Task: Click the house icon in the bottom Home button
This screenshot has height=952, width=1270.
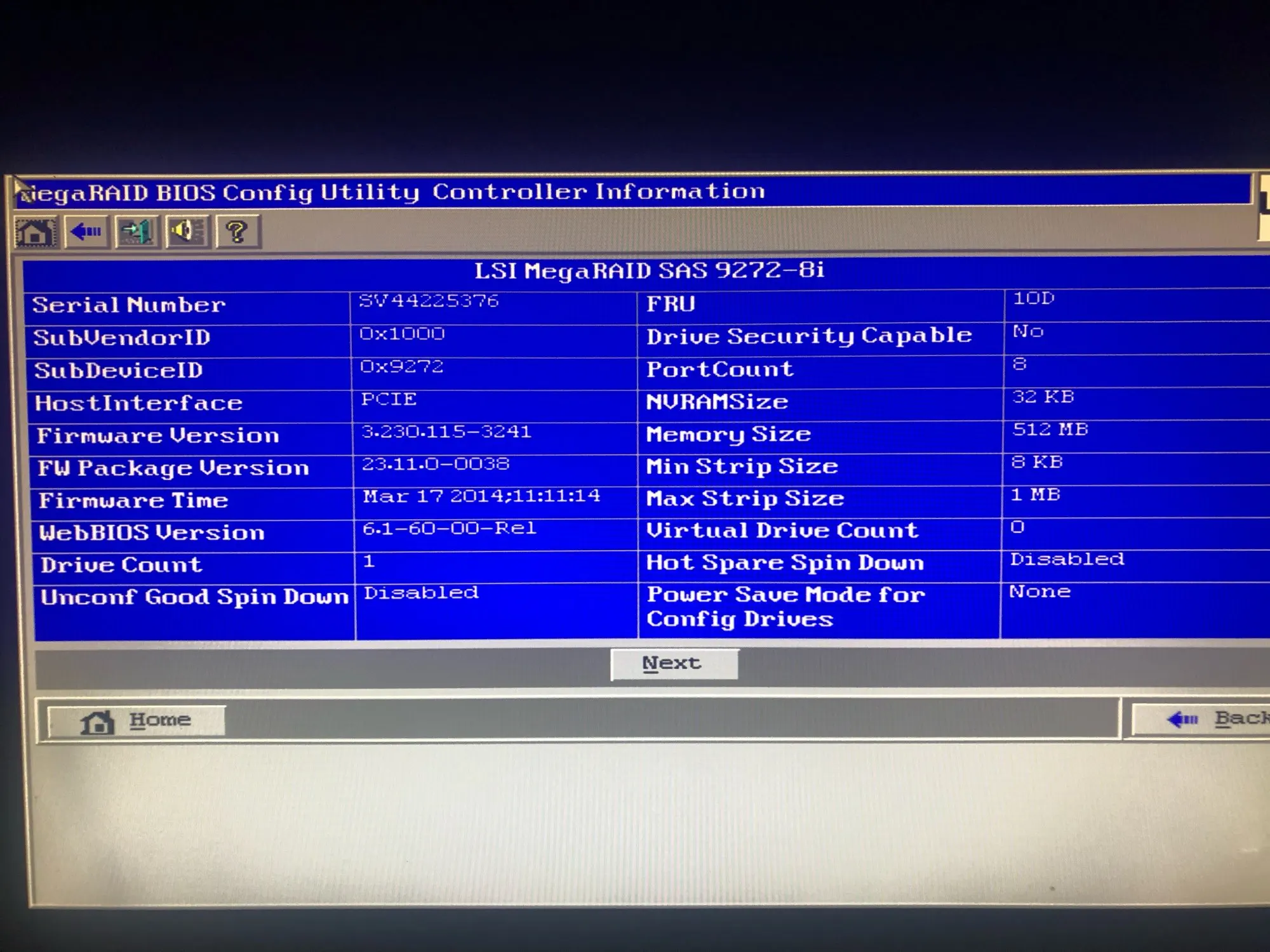Action: [x=97, y=722]
